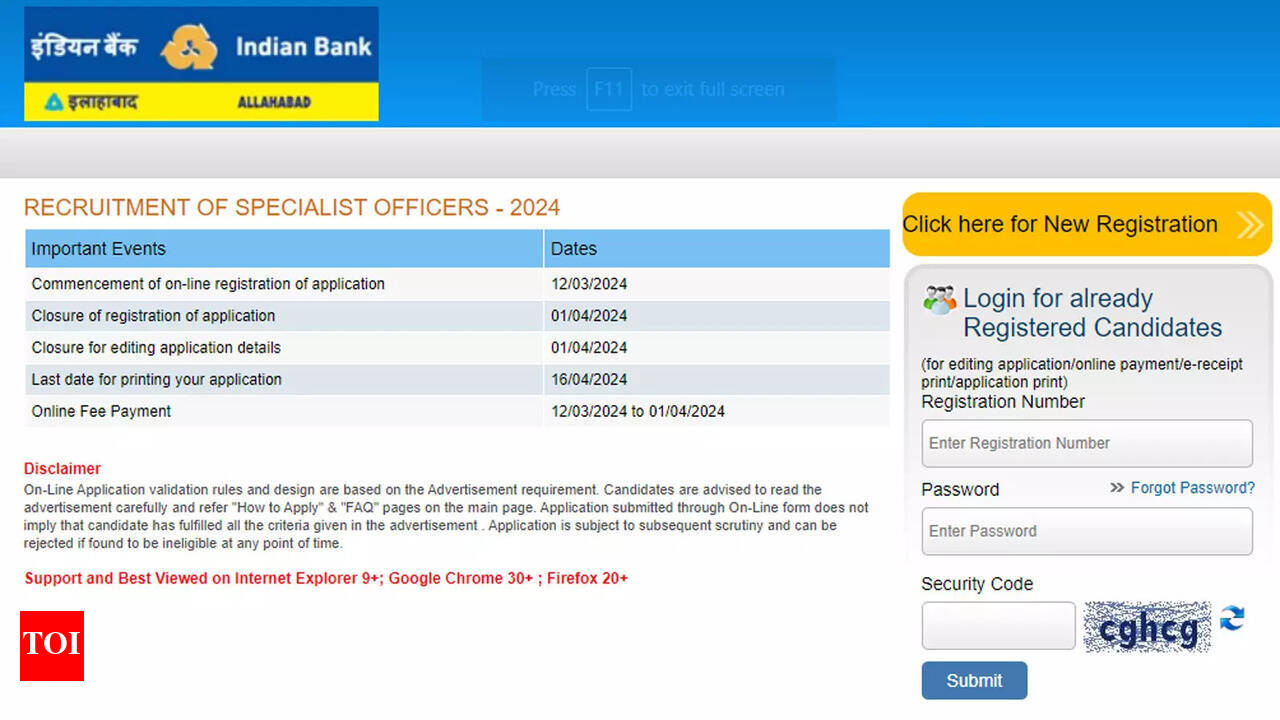Focus the Enter Password field
Screen dimensions: 1280x720
1086,531
